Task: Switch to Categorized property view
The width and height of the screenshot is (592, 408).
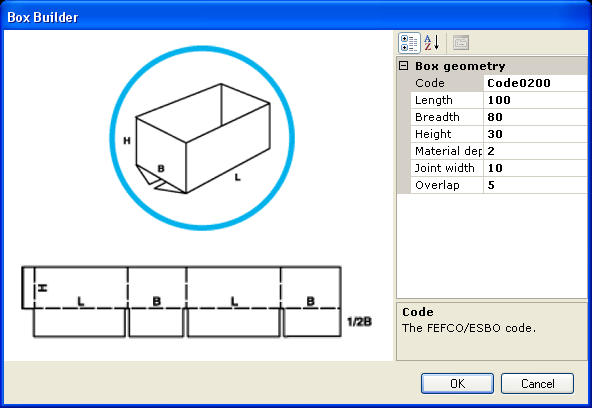Action: point(409,43)
